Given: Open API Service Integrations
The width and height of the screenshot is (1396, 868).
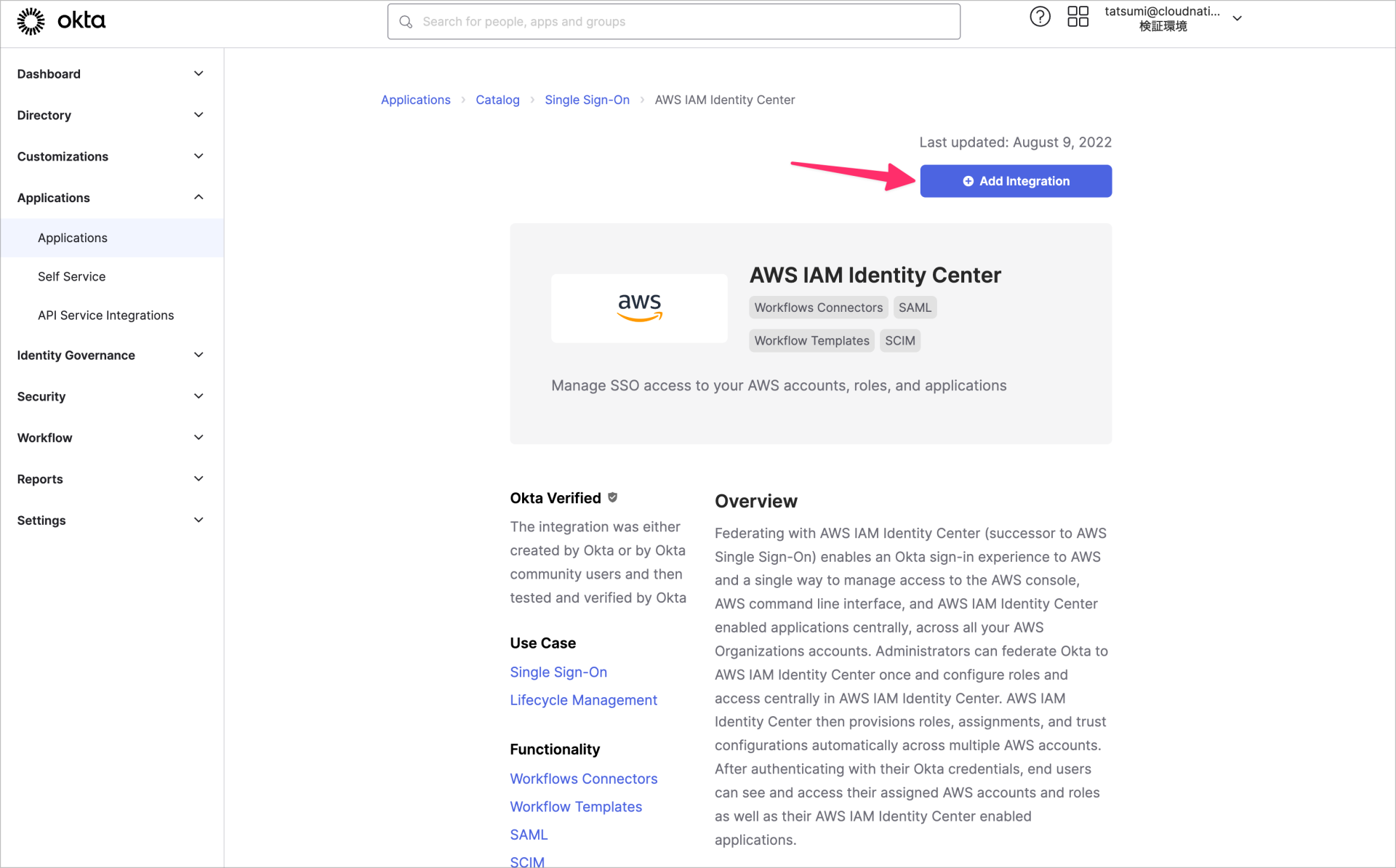Looking at the screenshot, I should pos(105,315).
